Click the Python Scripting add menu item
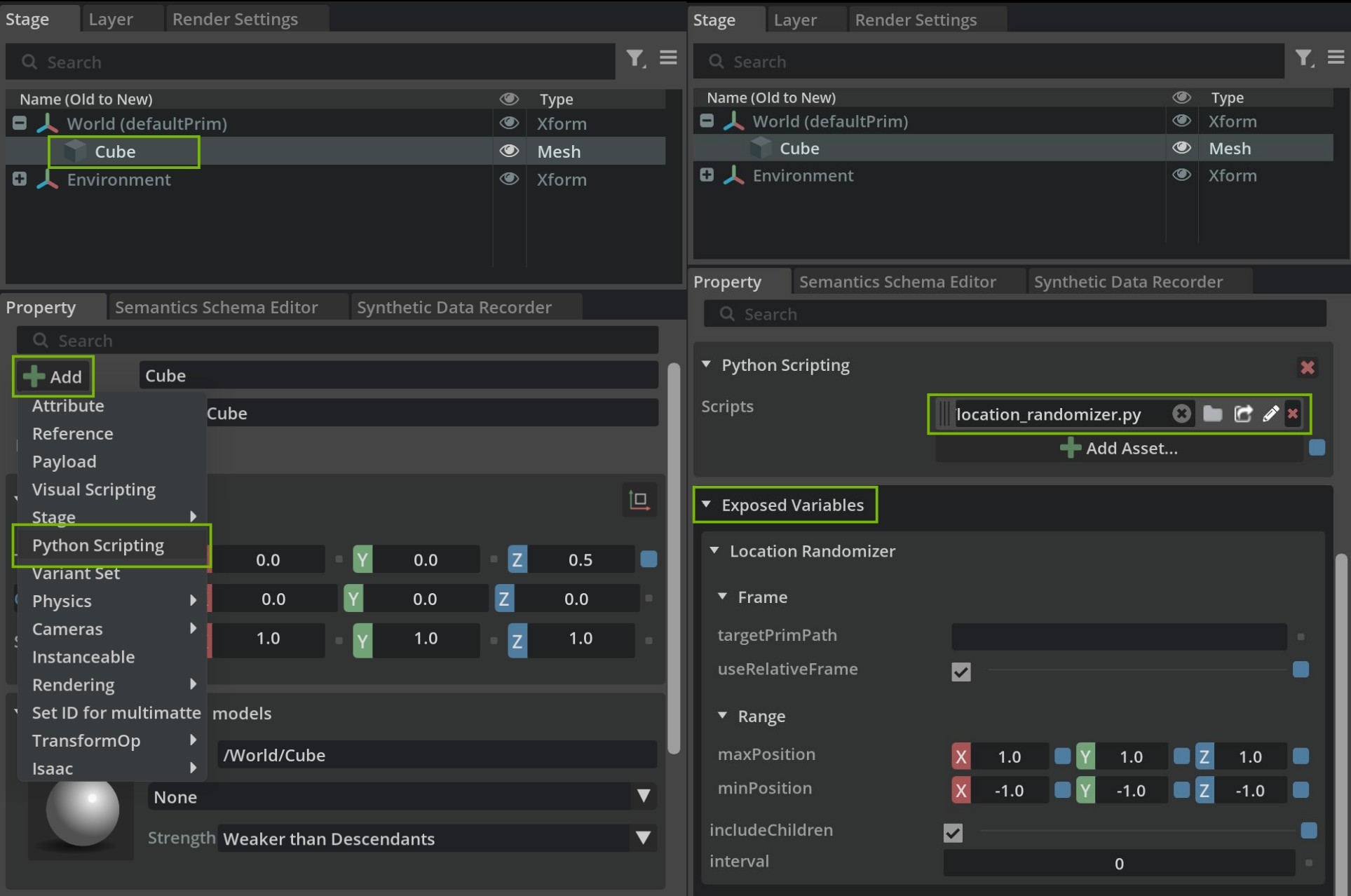This screenshot has width=1351, height=896. pos(98,544)
